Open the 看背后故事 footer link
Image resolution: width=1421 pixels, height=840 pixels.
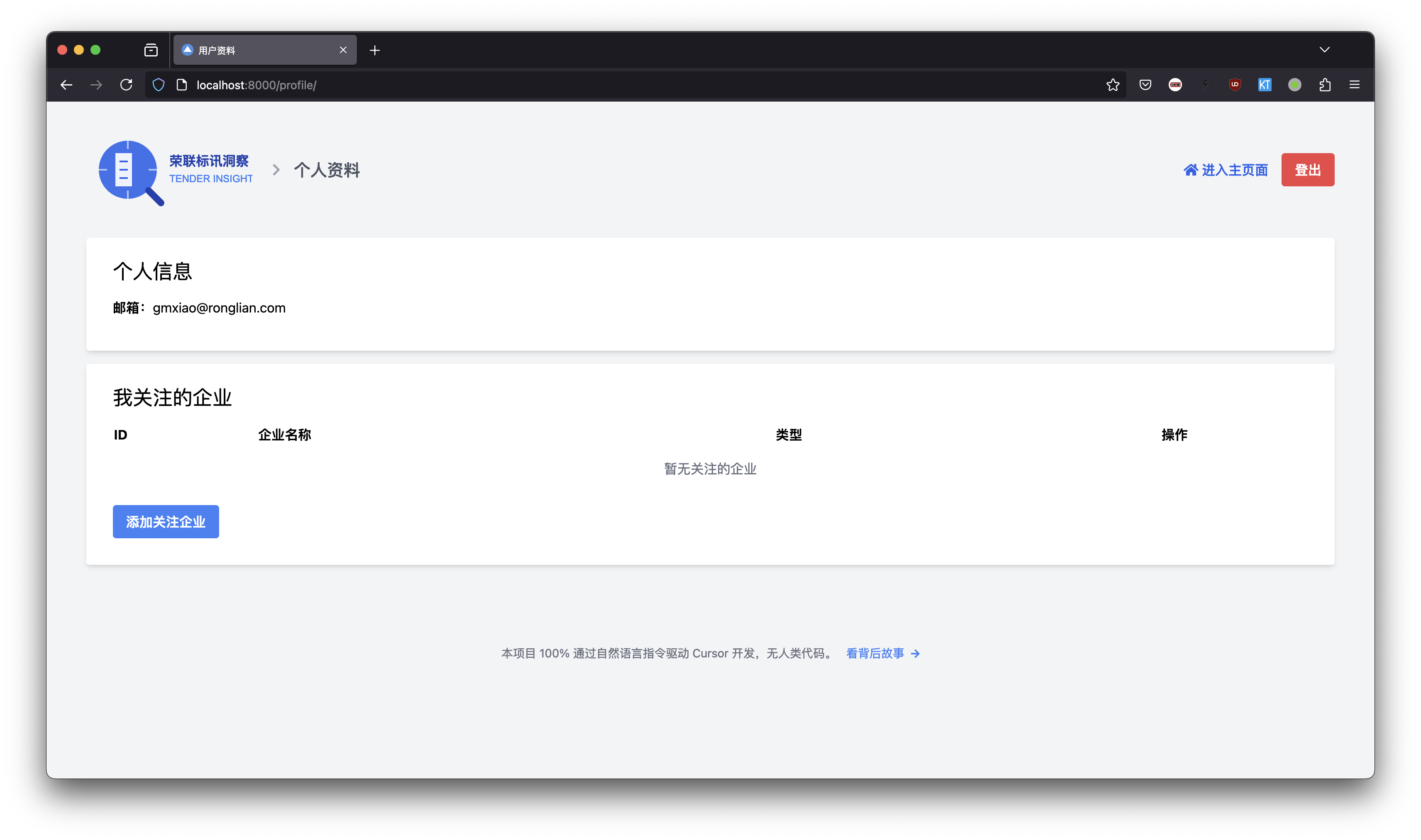click(x=882, y=653)
